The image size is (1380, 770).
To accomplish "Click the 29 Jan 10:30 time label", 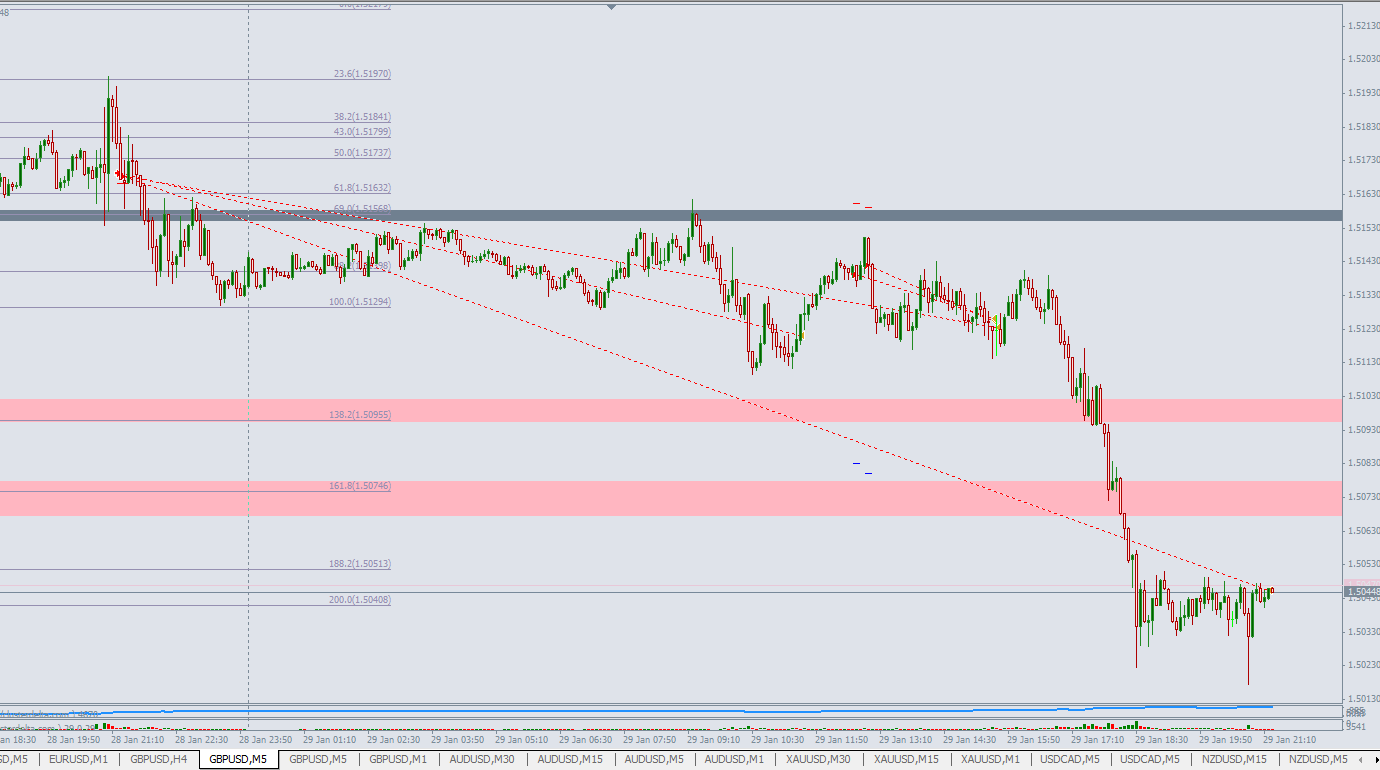I will (x=778, y=741).
